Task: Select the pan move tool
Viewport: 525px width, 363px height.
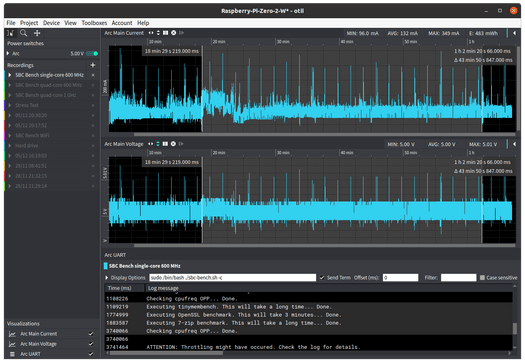Action: click(x=37, y=33)
